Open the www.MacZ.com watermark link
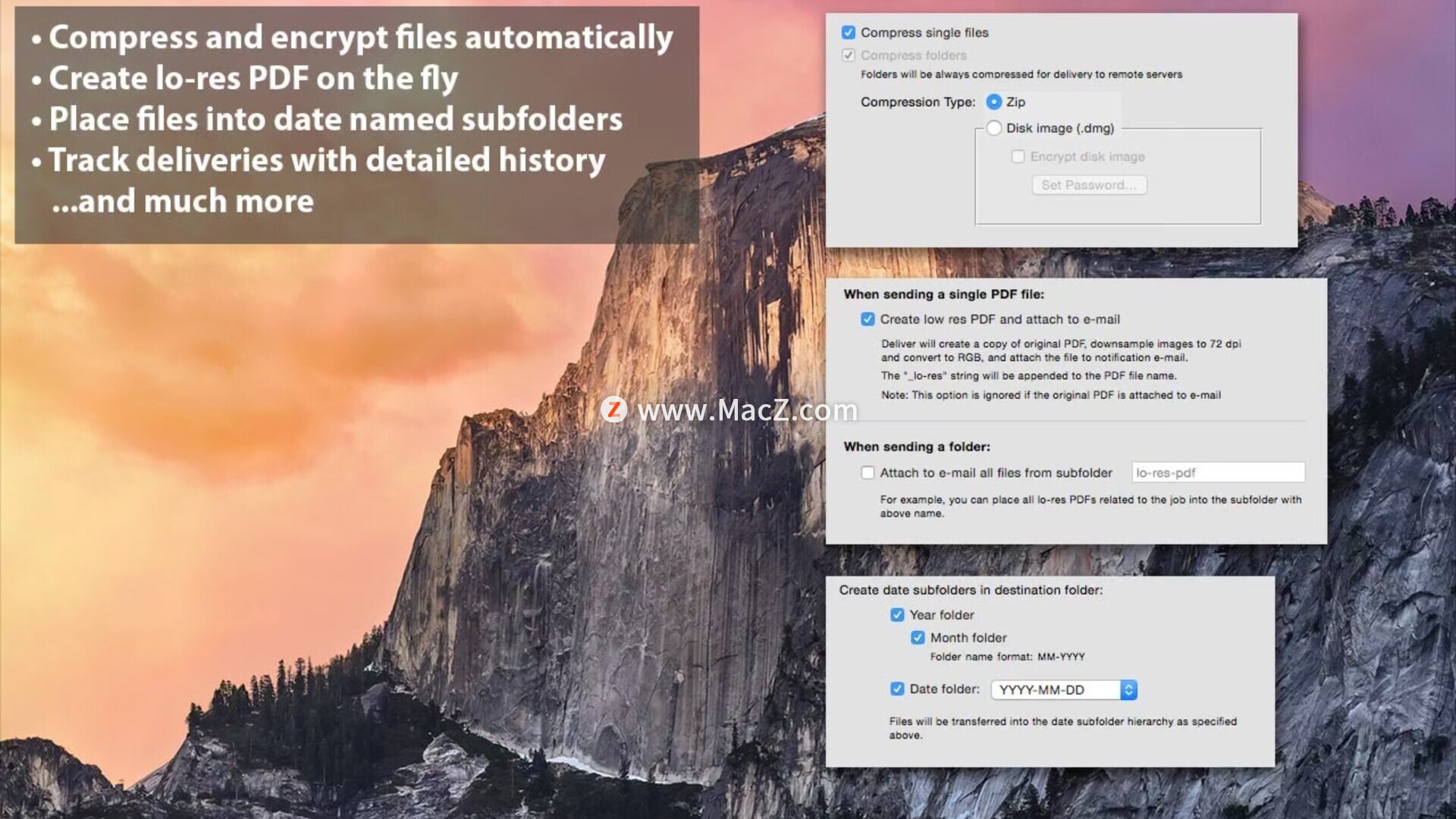The width and height of the screenshot is (1456, 819). click(747, 410)
